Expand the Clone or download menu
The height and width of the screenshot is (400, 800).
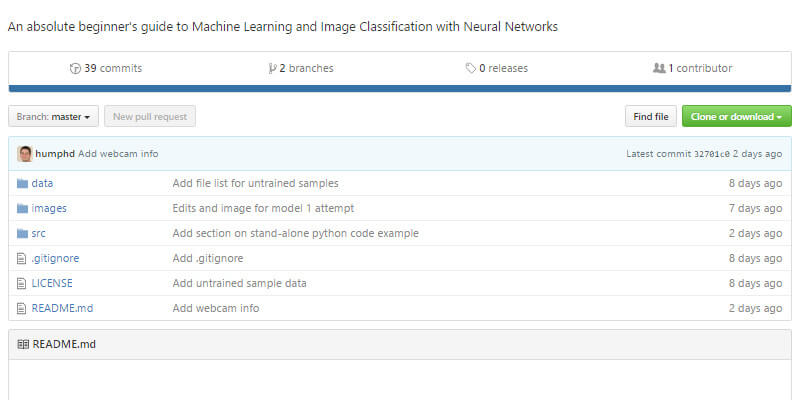pos(736,117)
